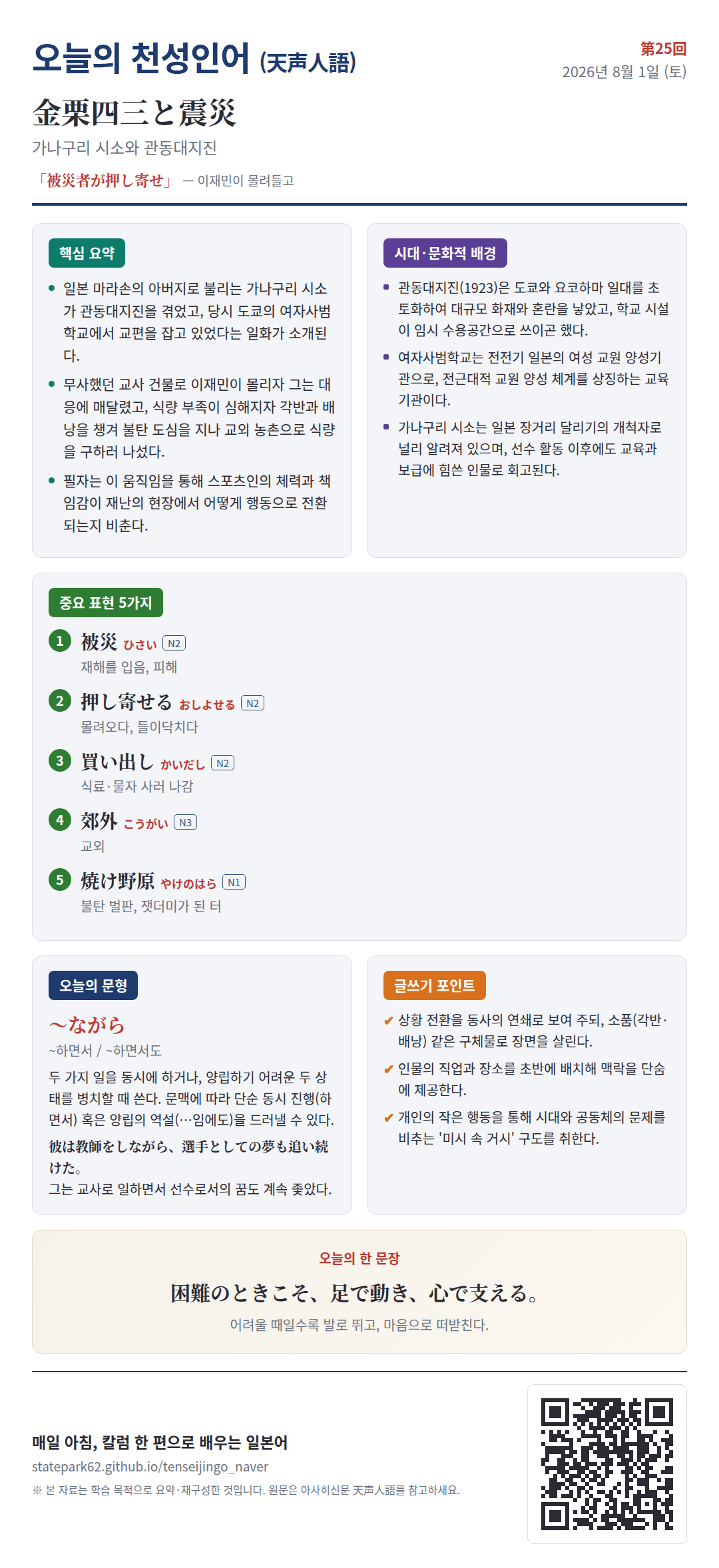Click the N3 badge next to 郊外
The width and height of the screenshot is (719, 1568).
pos(185,822)
